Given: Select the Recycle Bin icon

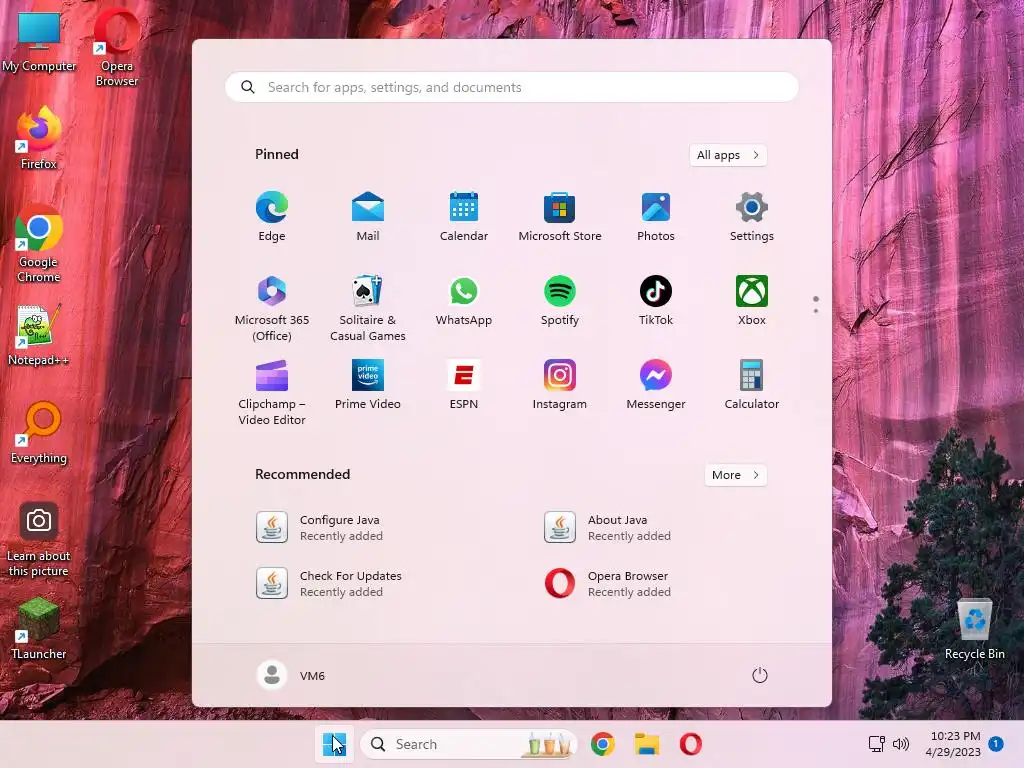Looking at the screenshot, I should pos(975,628).
